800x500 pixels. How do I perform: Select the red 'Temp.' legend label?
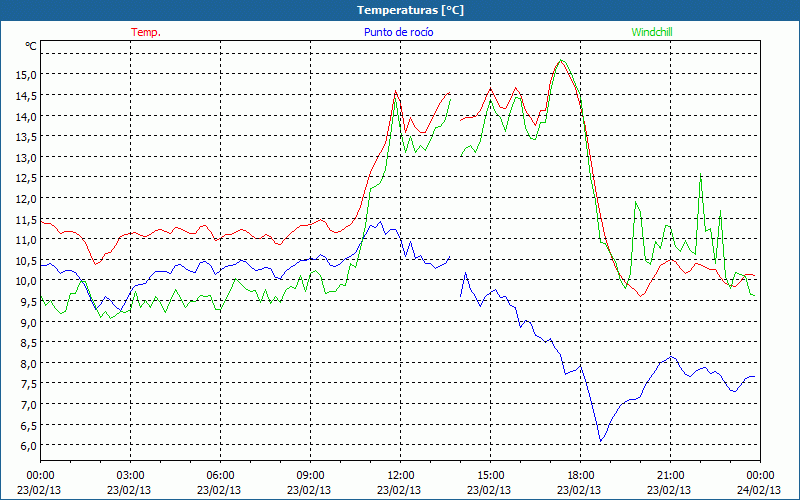[146, 32]
